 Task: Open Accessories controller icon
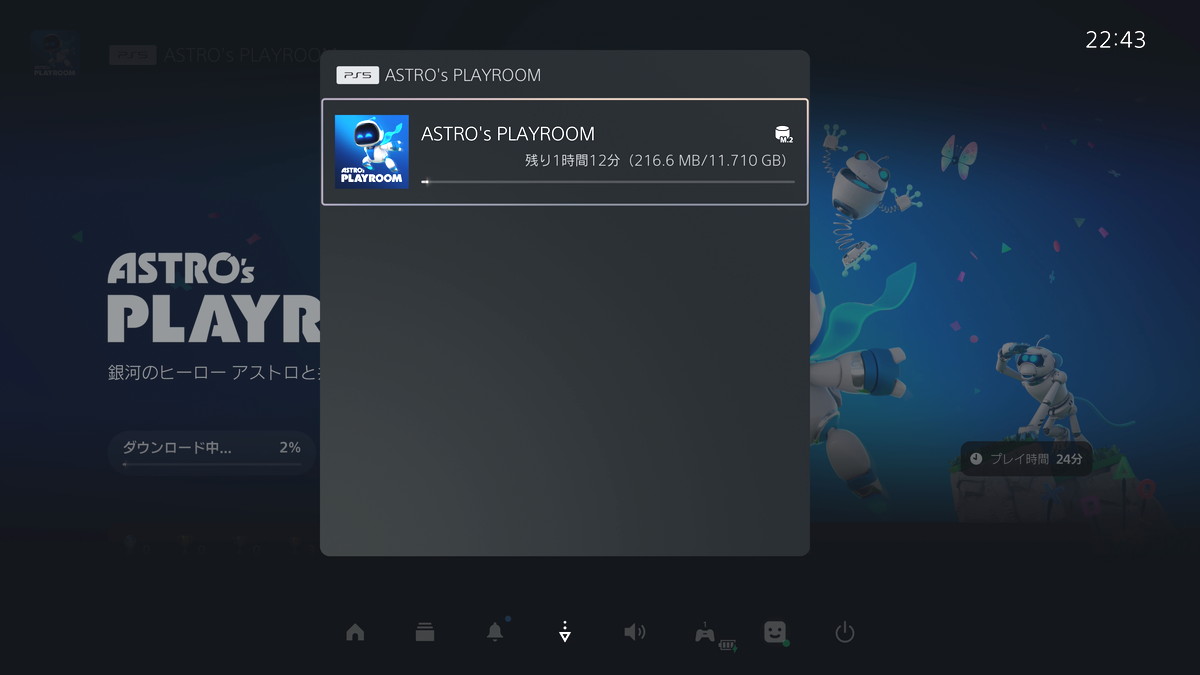click(707, 634)
